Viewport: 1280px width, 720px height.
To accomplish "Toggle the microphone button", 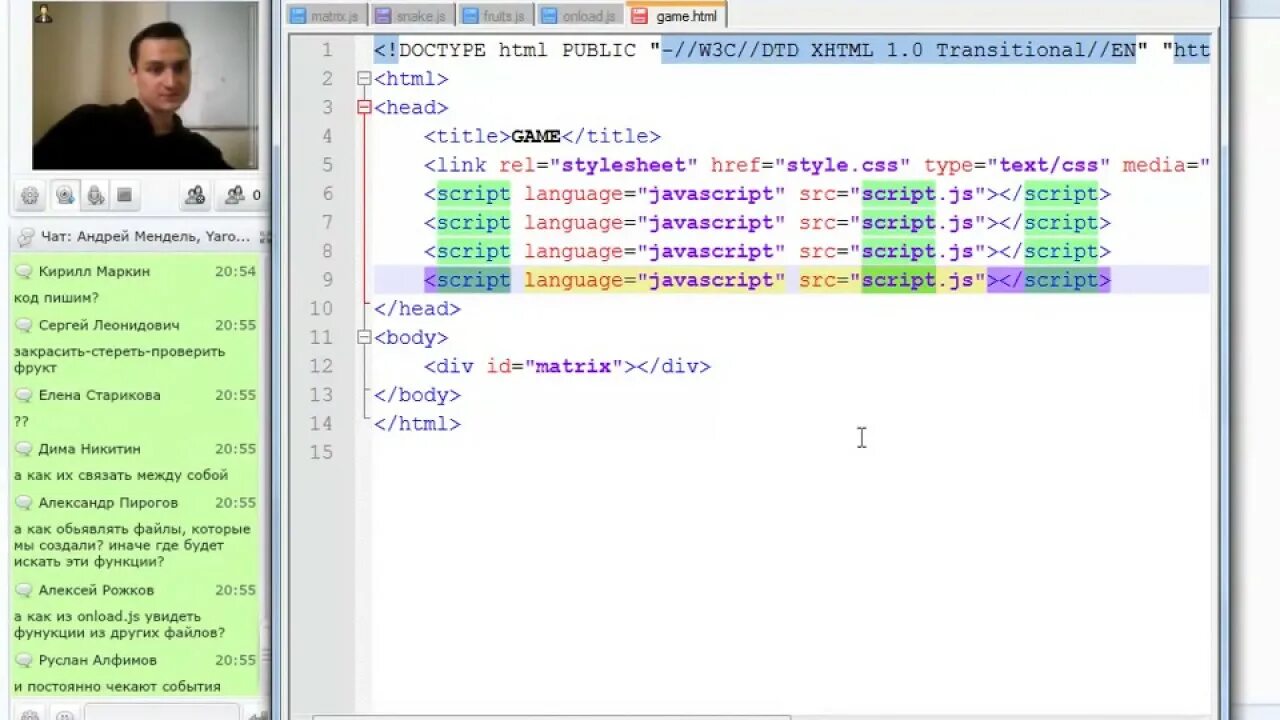I will [95, 195].
